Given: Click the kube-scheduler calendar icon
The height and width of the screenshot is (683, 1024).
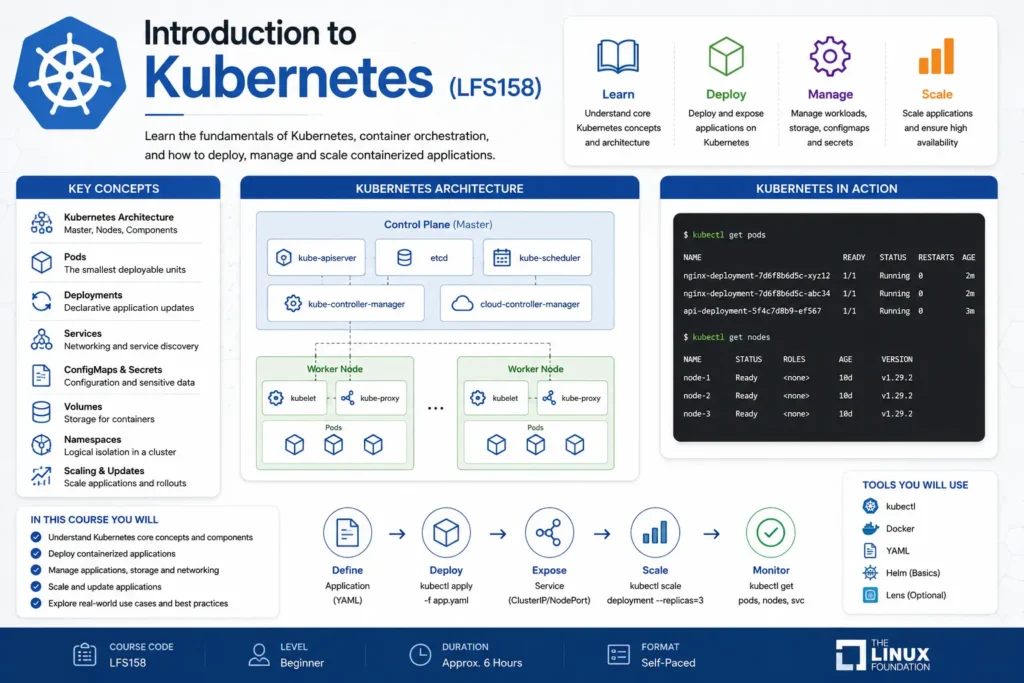Looking at the screenshot, I should tap(502, 257).
